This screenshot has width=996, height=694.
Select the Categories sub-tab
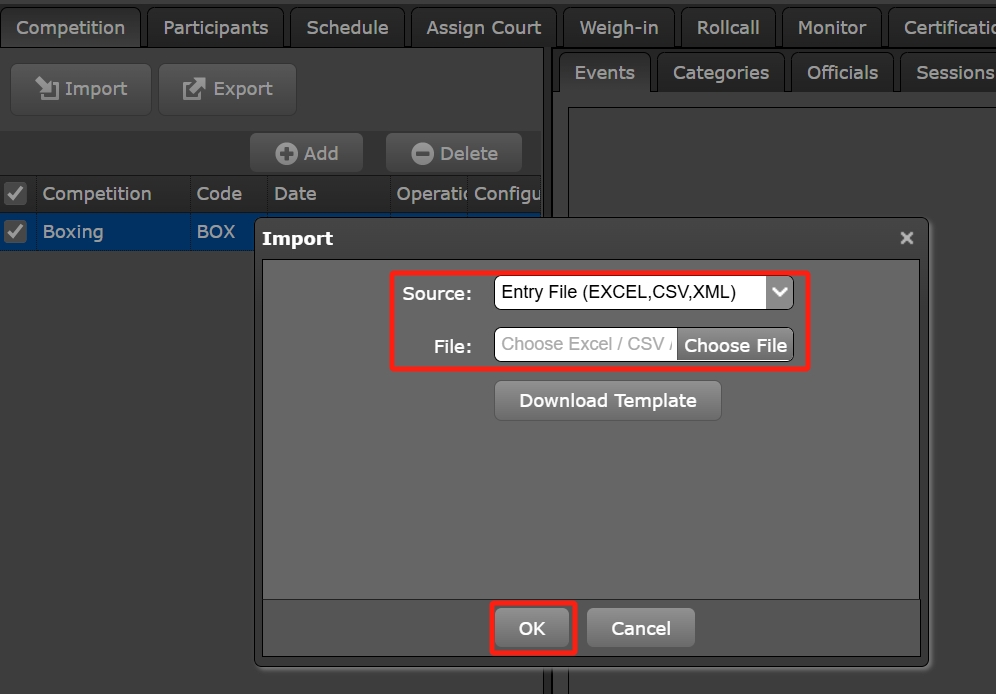[720, 73]
